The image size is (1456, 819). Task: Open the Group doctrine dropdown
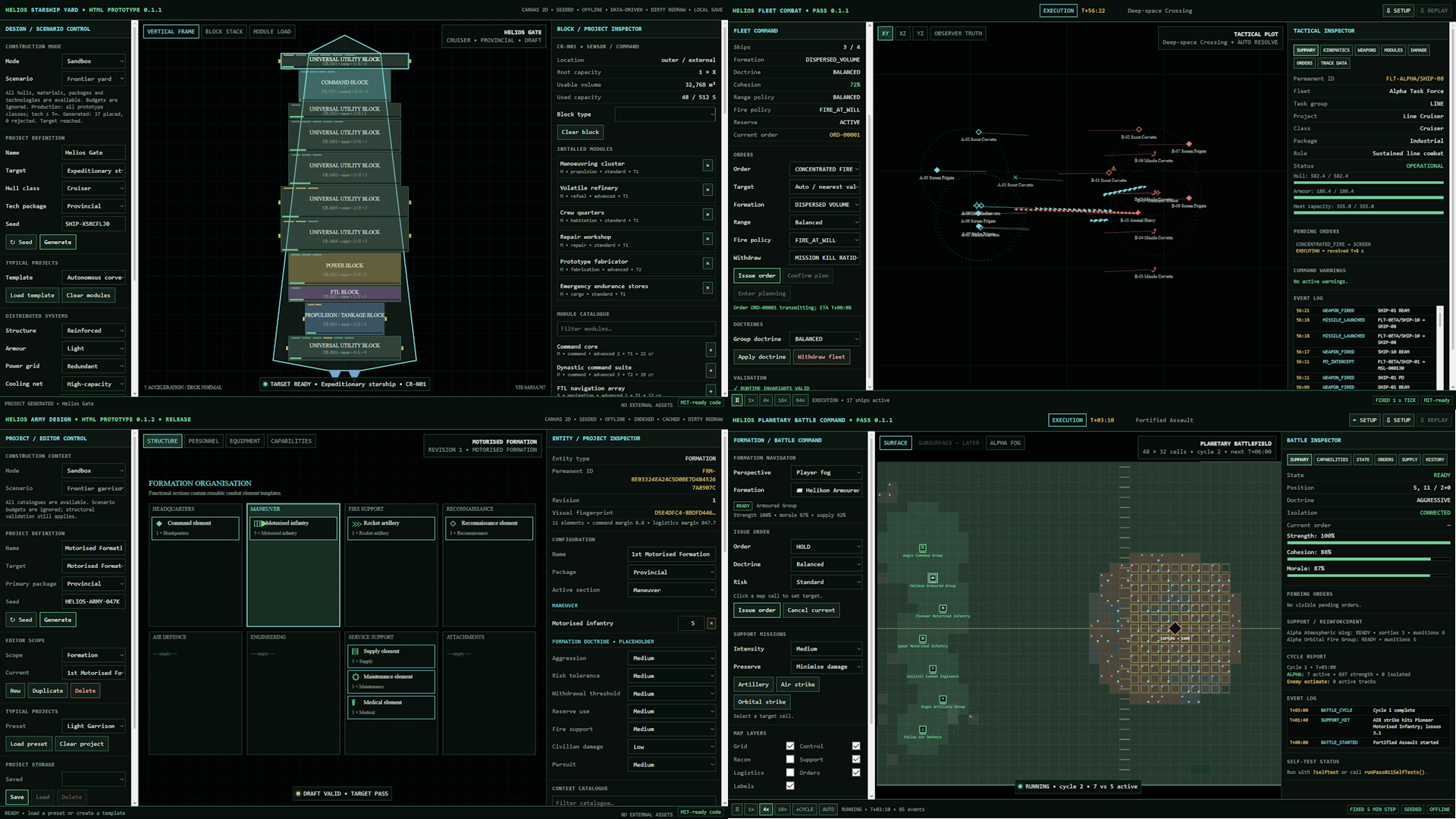[826, 339]
